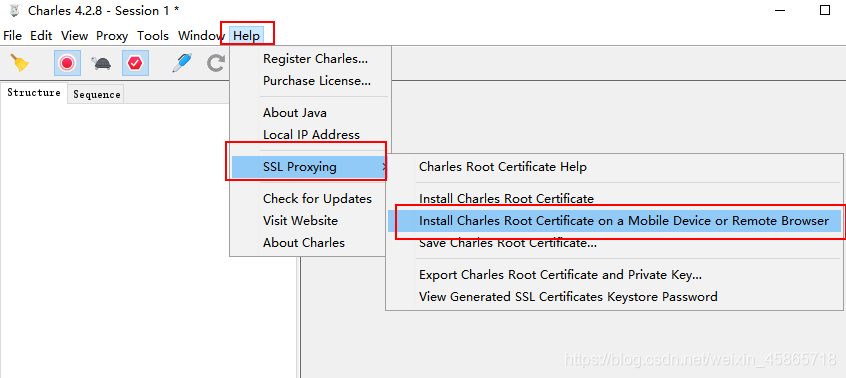Open the Window menu
Image resolution: width=846 pixels, height=378 pixels.
201,36
